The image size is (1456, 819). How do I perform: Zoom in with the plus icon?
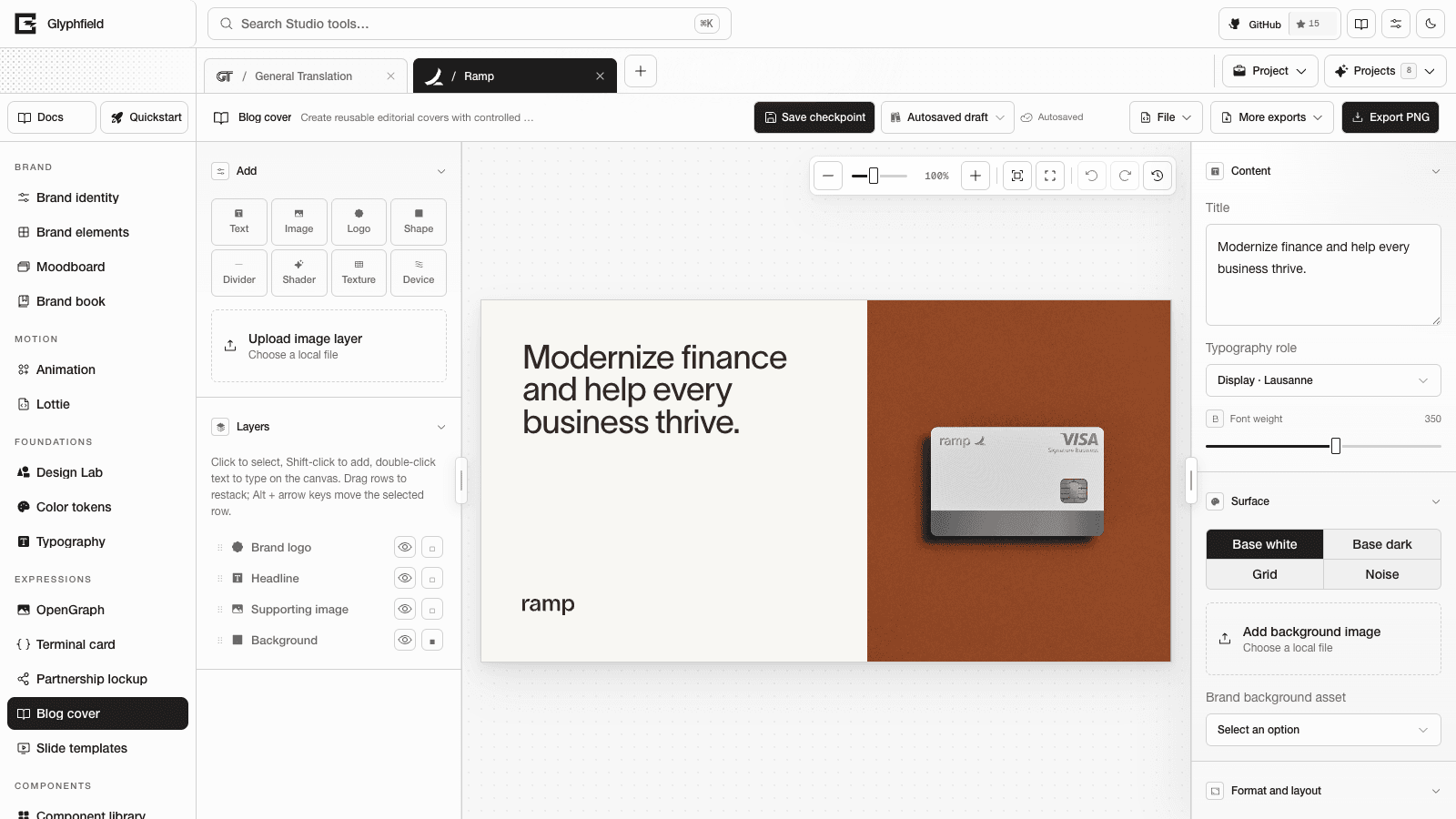[976, 176]
